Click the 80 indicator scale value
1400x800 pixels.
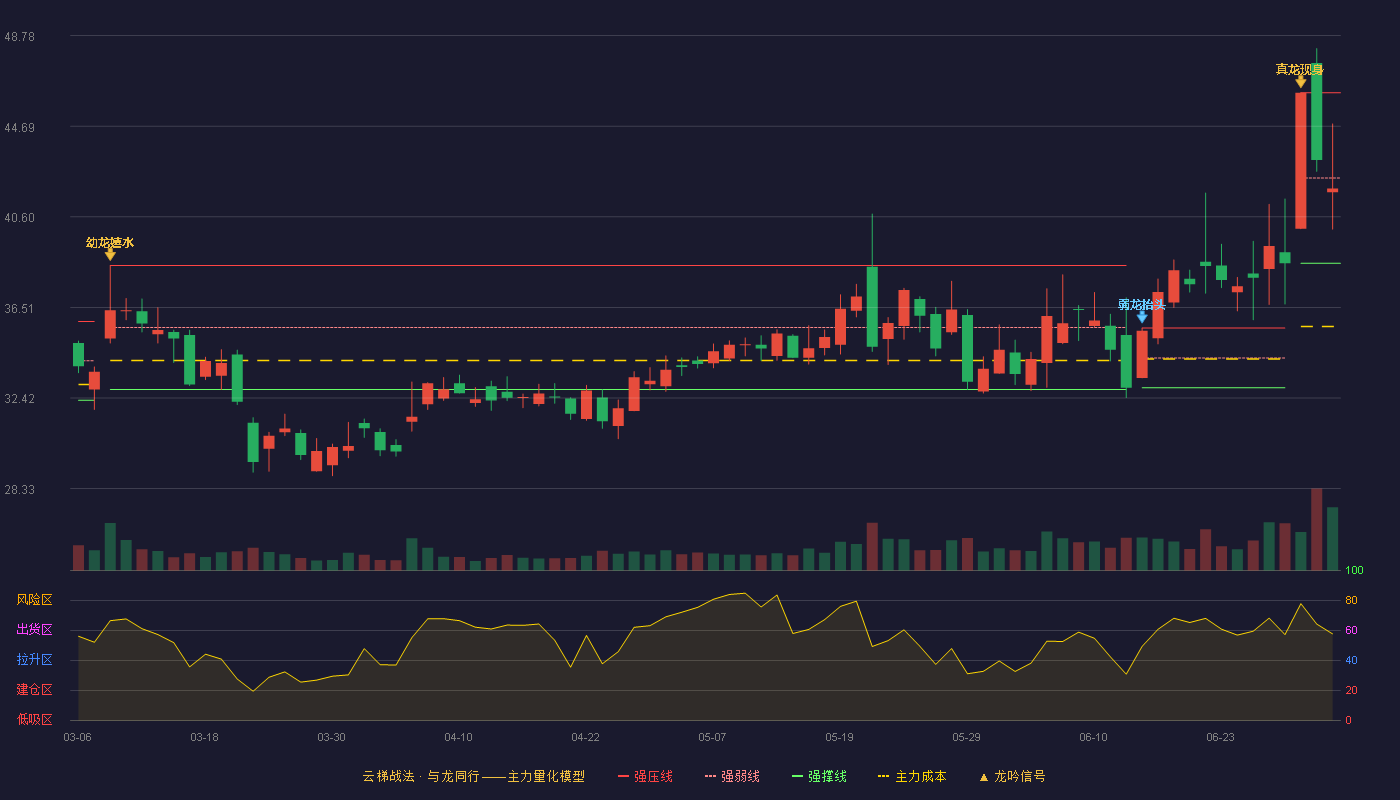(1351, 600)
